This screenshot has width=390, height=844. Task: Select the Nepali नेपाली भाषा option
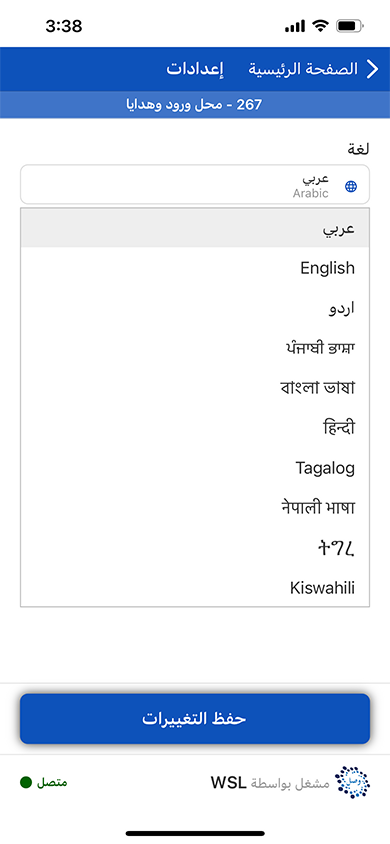(195, 508)
